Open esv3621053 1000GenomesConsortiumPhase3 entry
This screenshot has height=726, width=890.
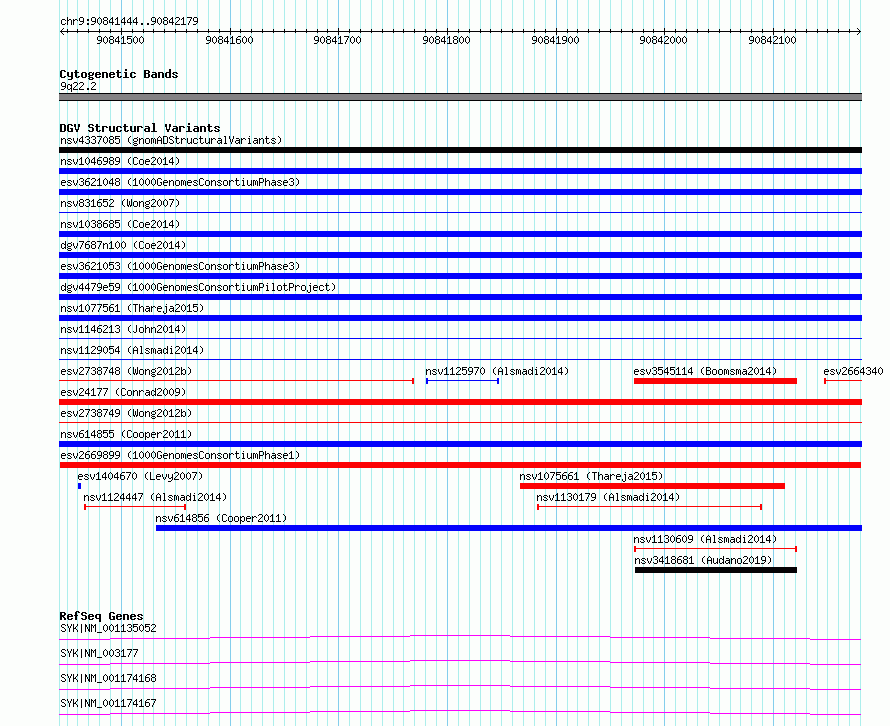coord(180,266)
